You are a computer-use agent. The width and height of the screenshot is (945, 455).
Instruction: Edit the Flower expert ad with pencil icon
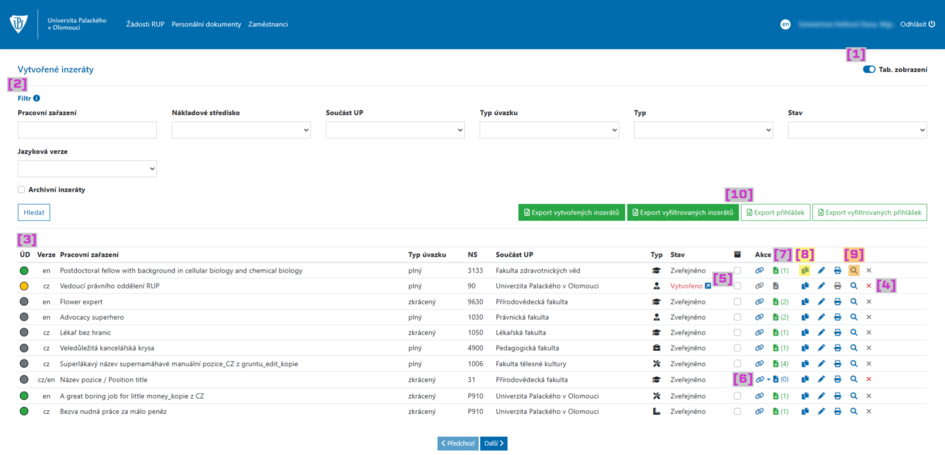click(821, 302)
